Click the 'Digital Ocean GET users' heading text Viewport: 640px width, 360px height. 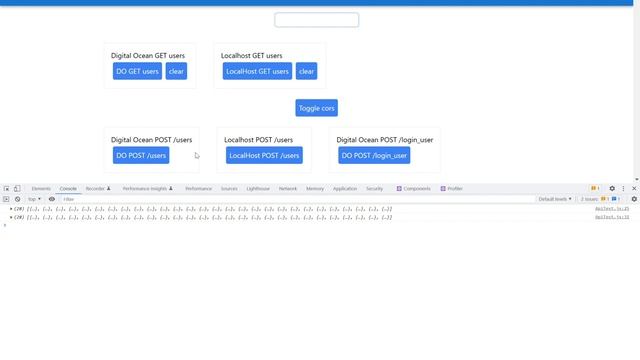148,56
